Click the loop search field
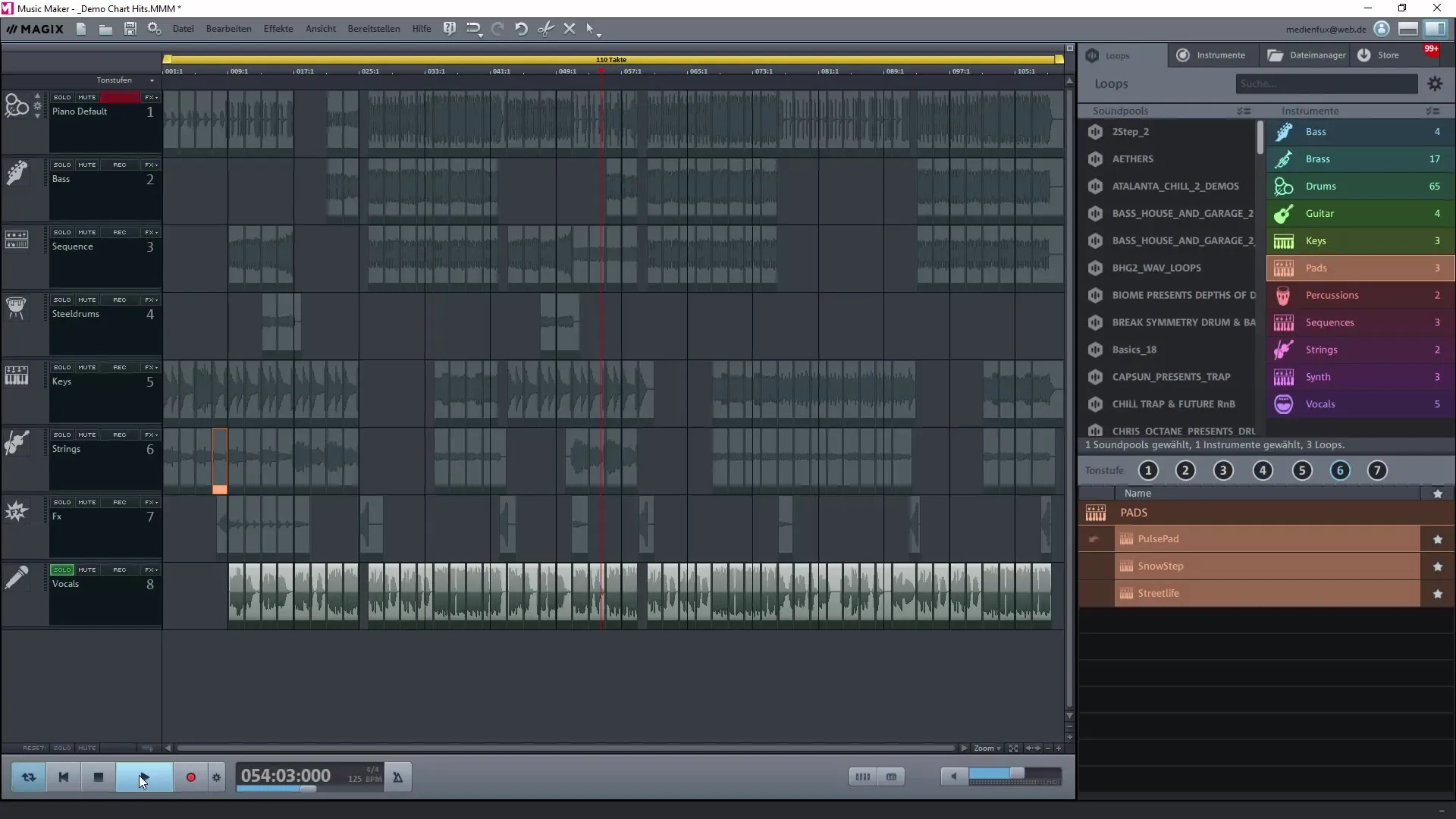The height and width of the screenshot is (819, 1456). 1326,84
